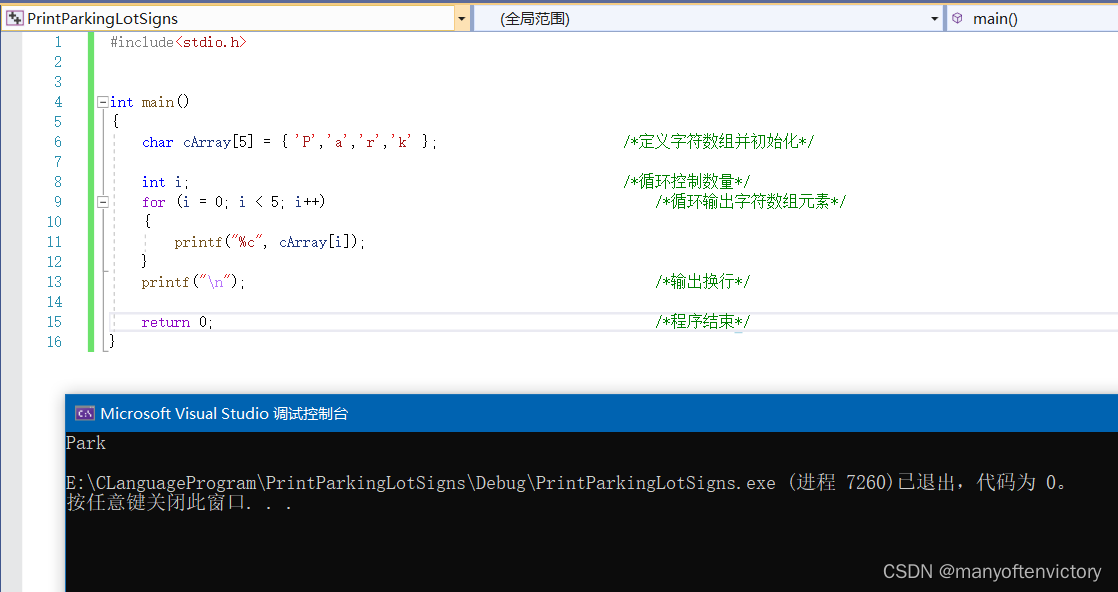Click the 按任意键关闭此窗口 message
The height and width of the screenshot is (592, 1118).
point(179,503)
